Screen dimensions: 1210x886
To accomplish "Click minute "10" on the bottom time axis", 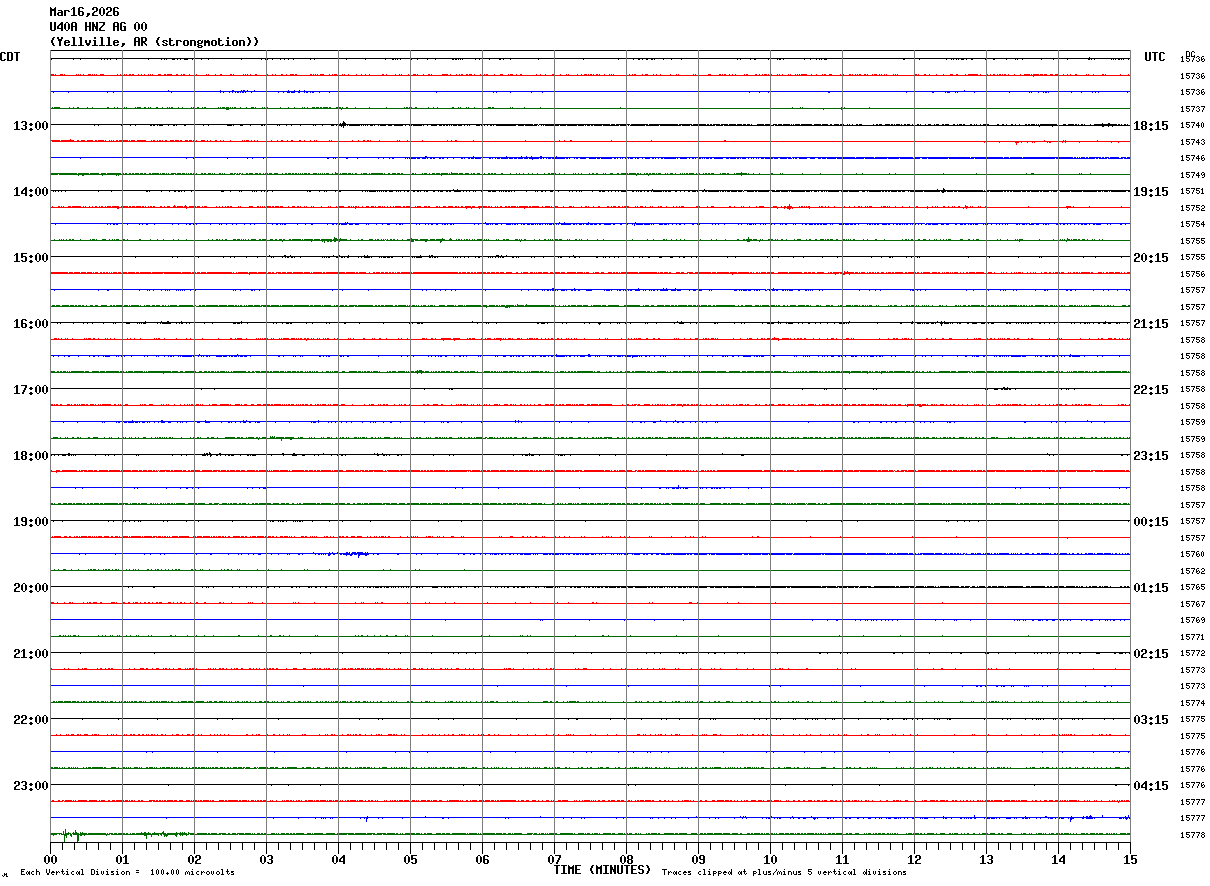I will tap(770, 860).
